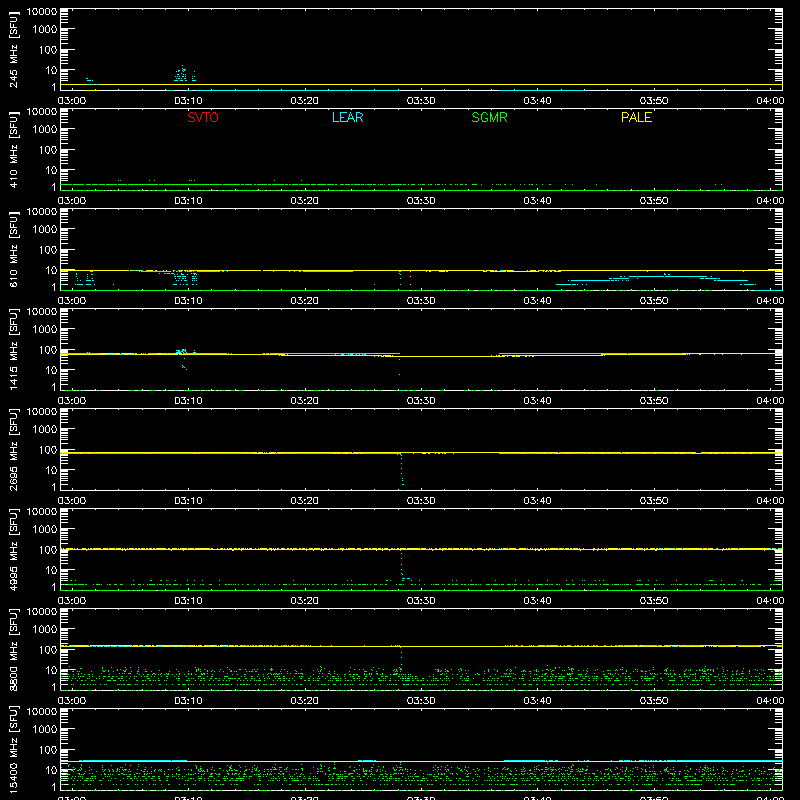Click the 100 tick label on the 610 MHz axis
800x800 pixels.
point(48,250)
